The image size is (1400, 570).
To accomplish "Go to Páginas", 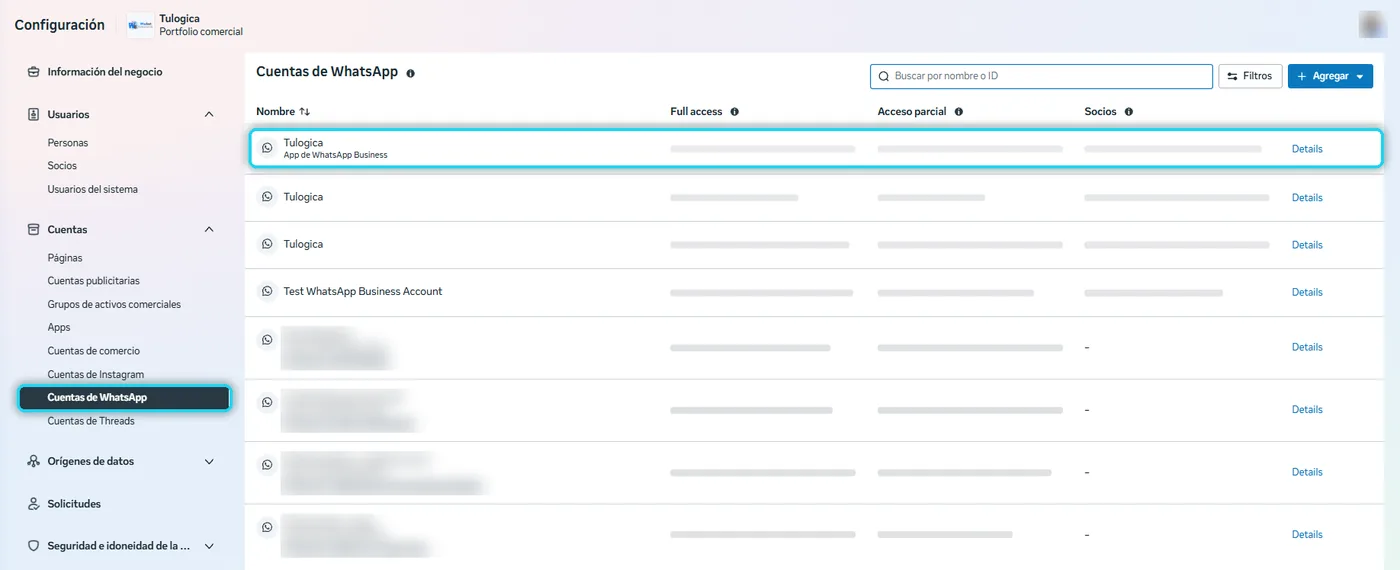I will point(65,258).
